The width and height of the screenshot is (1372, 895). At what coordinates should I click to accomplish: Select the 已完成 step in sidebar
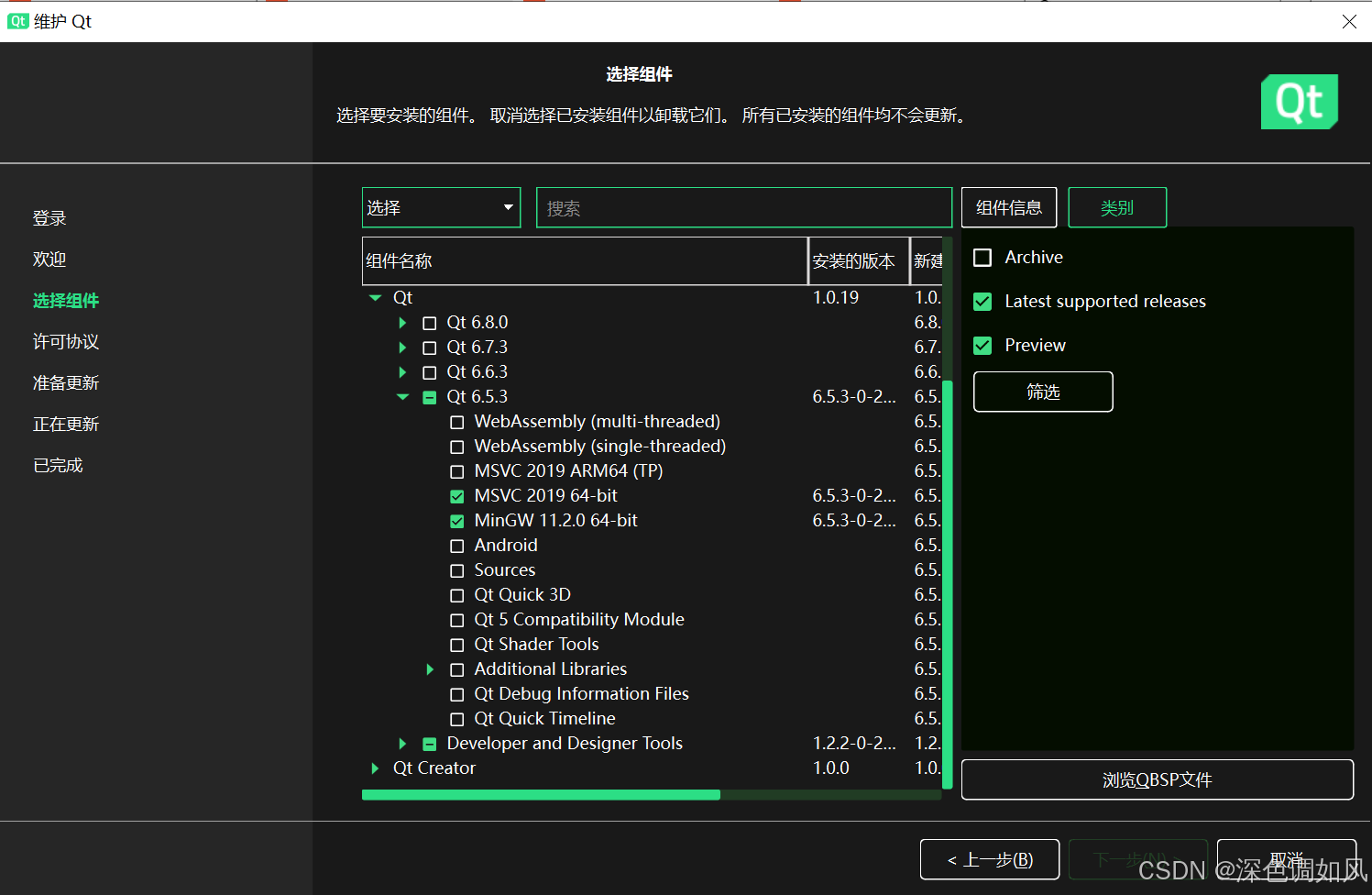pyautogui.click(x=58, y=466)
